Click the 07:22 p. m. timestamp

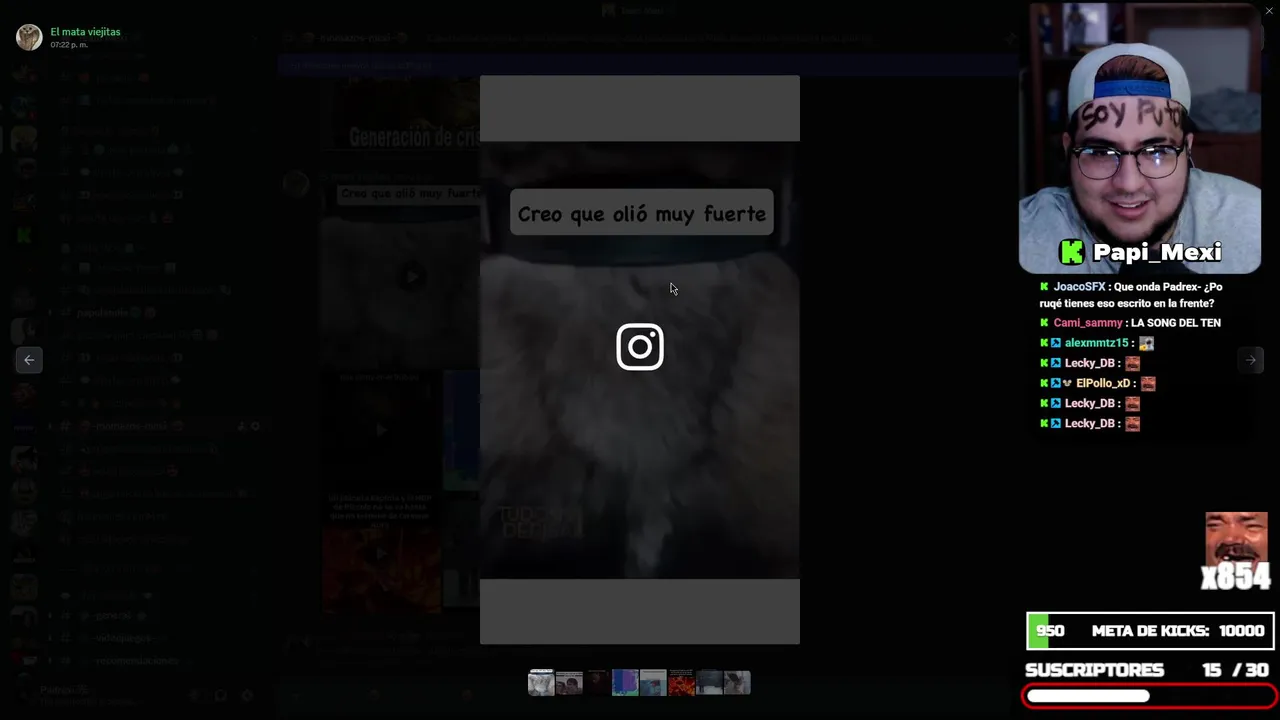pos(69,45)
